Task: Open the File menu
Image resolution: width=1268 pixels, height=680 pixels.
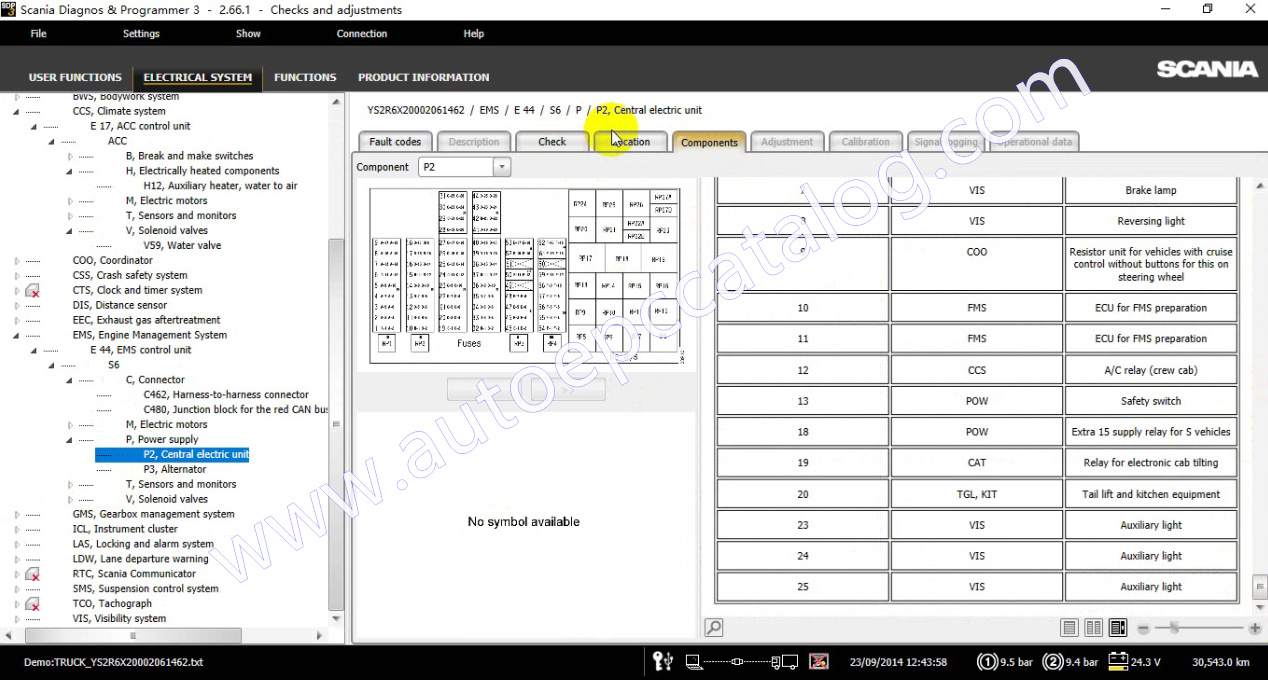Action: coord(38,34)
